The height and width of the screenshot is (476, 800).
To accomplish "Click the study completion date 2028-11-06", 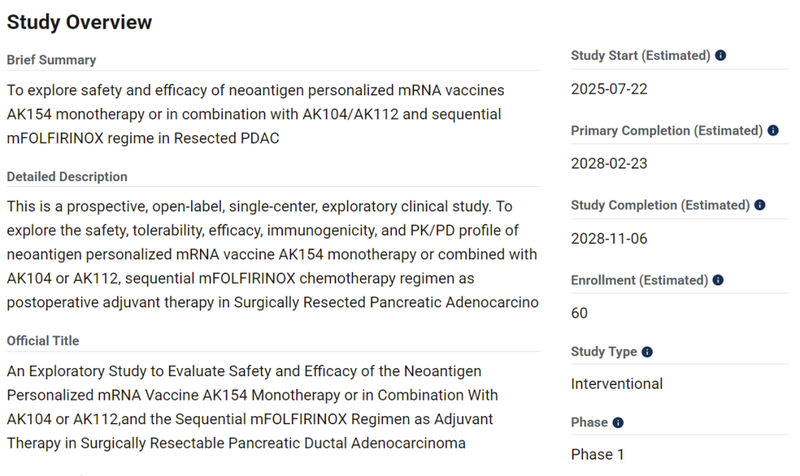I will 609,238.
